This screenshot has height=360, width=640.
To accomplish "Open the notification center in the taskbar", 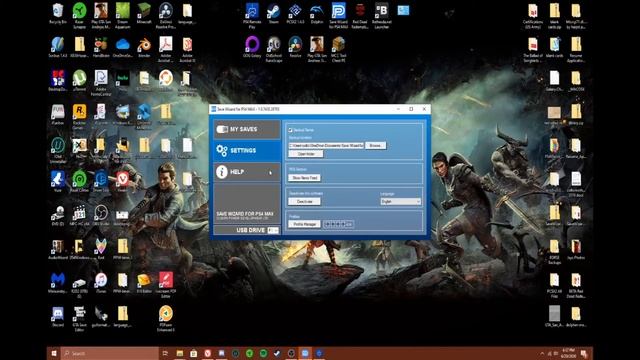I will tap(584, 353).
